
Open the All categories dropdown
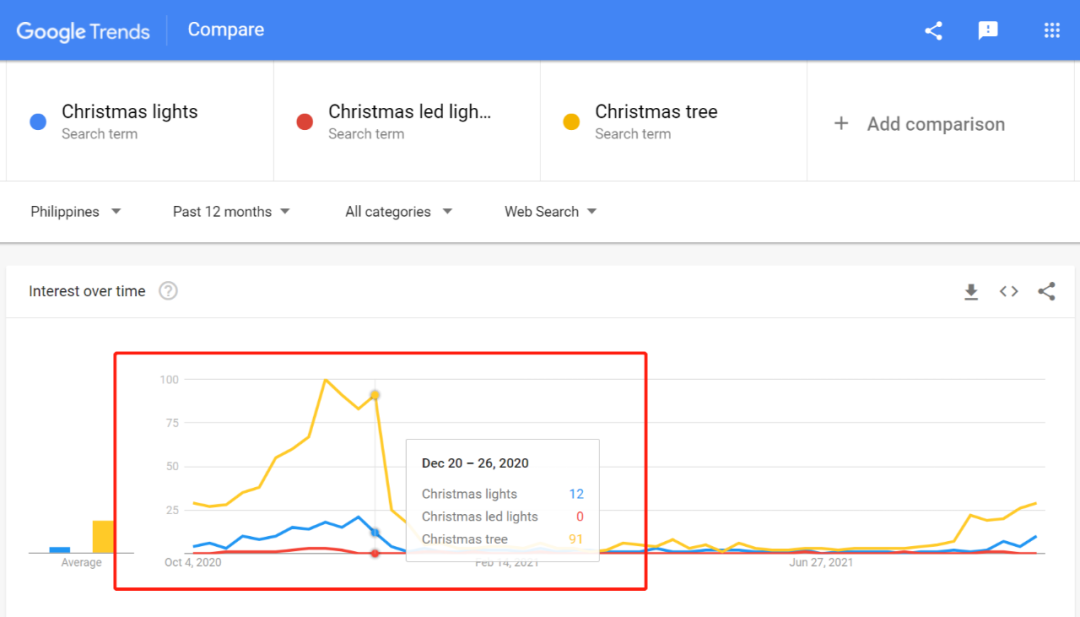[399, 211]
